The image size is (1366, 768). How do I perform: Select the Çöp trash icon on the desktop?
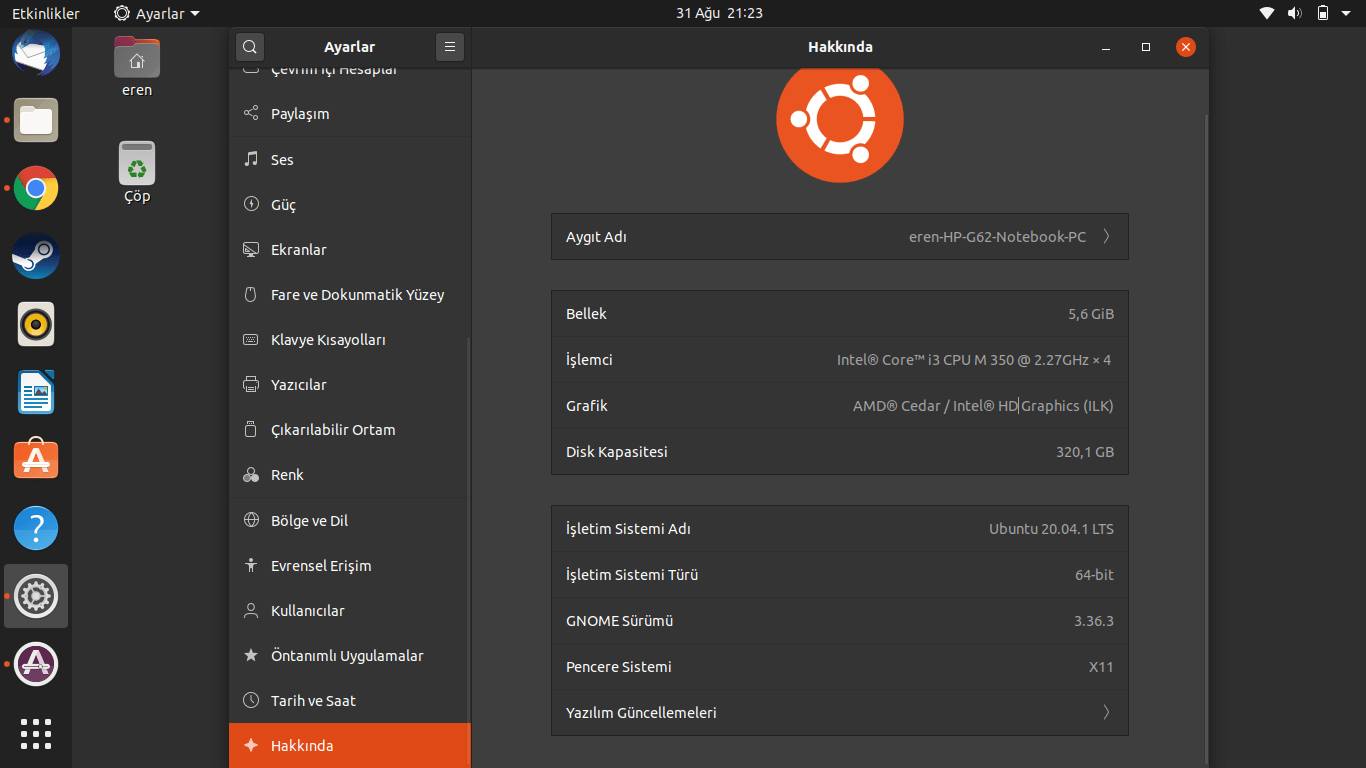[137, 172]
